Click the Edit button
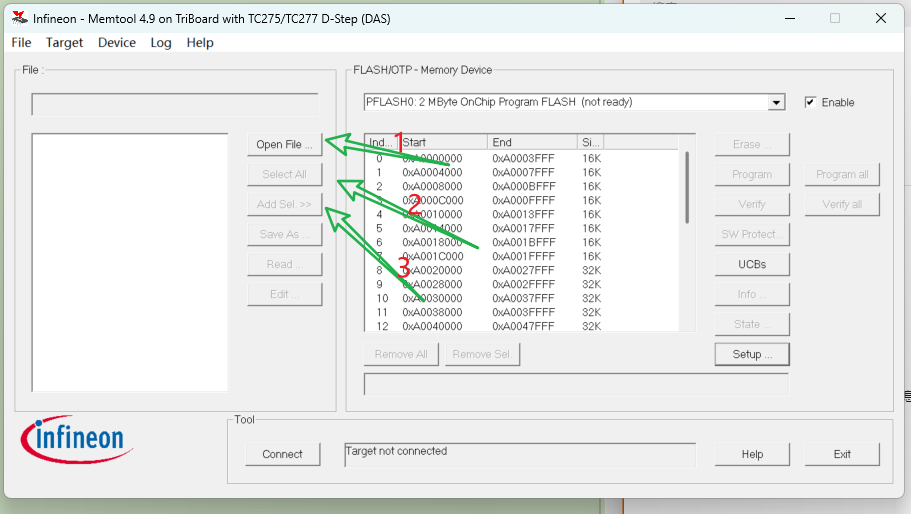This screenshot has width=911, height=514. point(285,294)
